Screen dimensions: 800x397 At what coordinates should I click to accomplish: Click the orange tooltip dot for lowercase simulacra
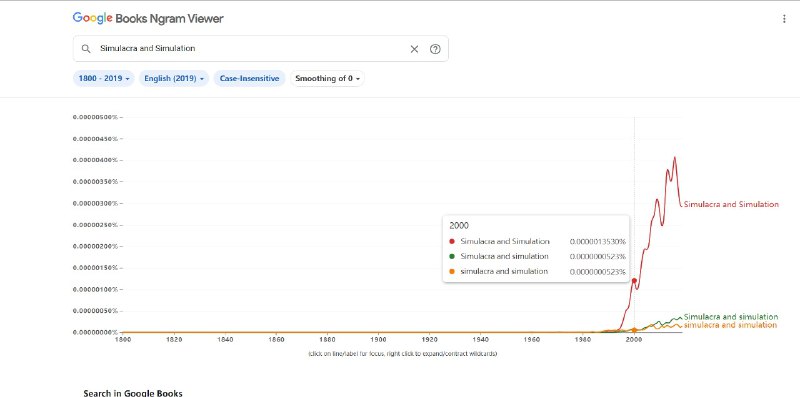[x=452, y=271]
